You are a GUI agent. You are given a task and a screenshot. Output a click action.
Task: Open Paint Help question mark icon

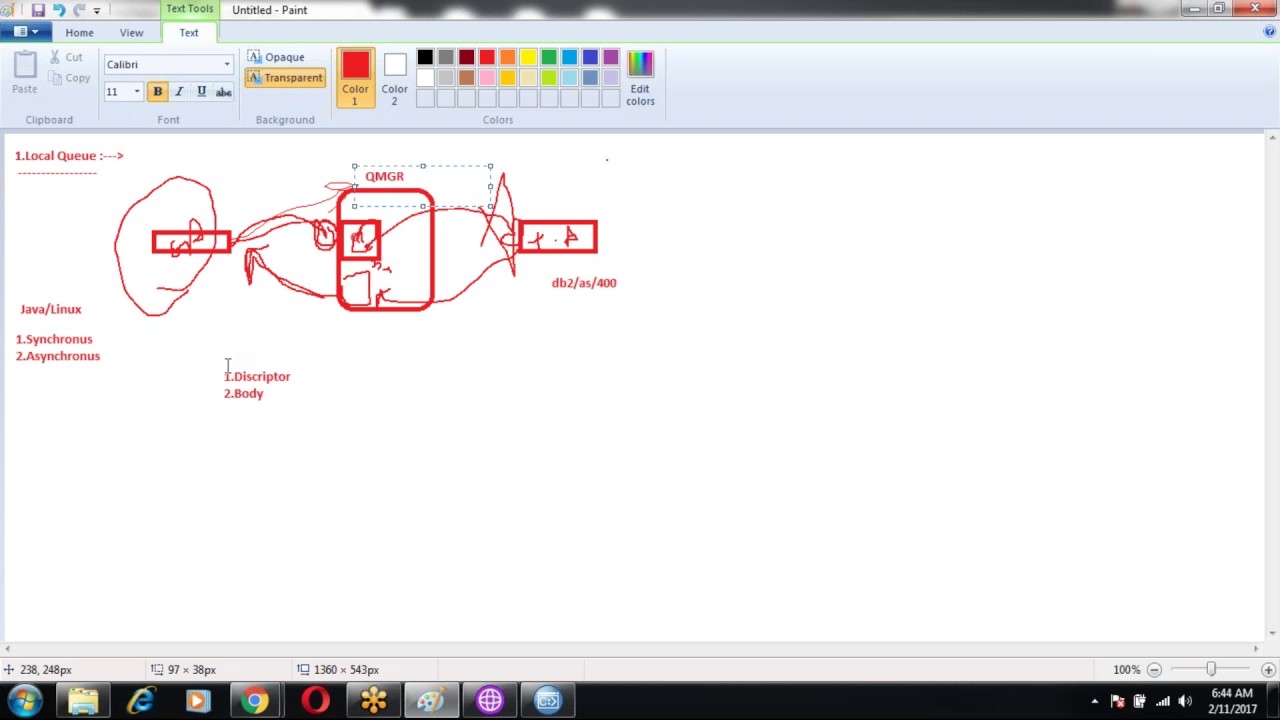1269,32
